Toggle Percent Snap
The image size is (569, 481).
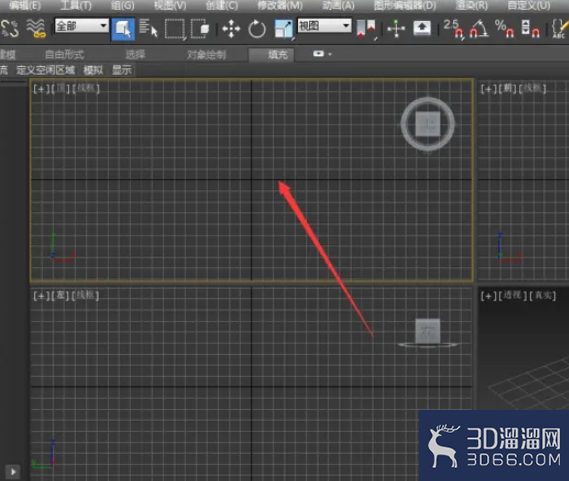504,29
